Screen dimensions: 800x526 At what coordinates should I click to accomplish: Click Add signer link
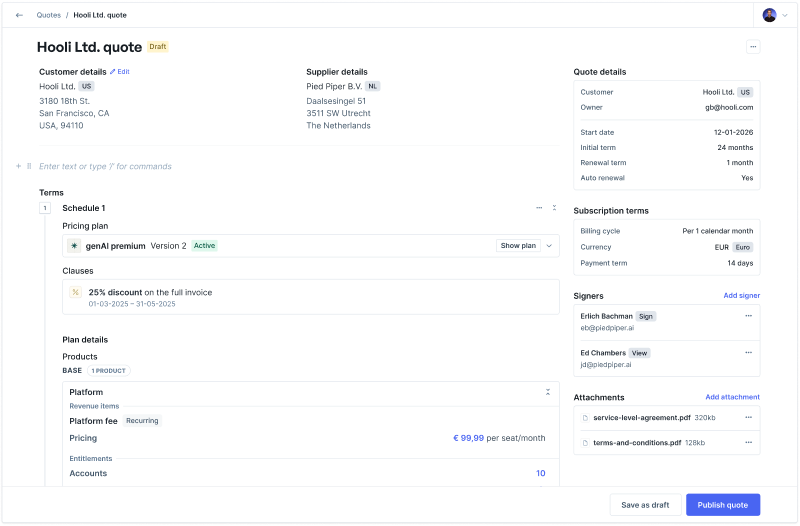pos(742,296)
